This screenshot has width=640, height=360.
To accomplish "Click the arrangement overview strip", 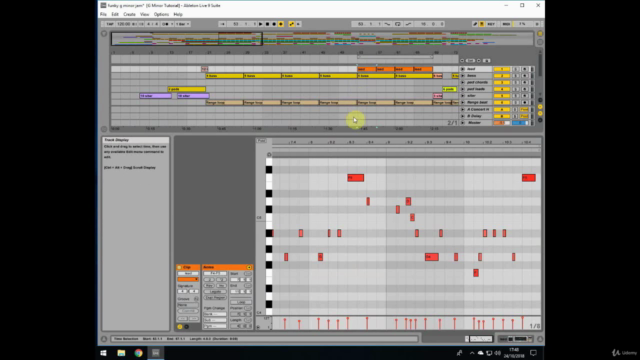I will click(322, 39).
